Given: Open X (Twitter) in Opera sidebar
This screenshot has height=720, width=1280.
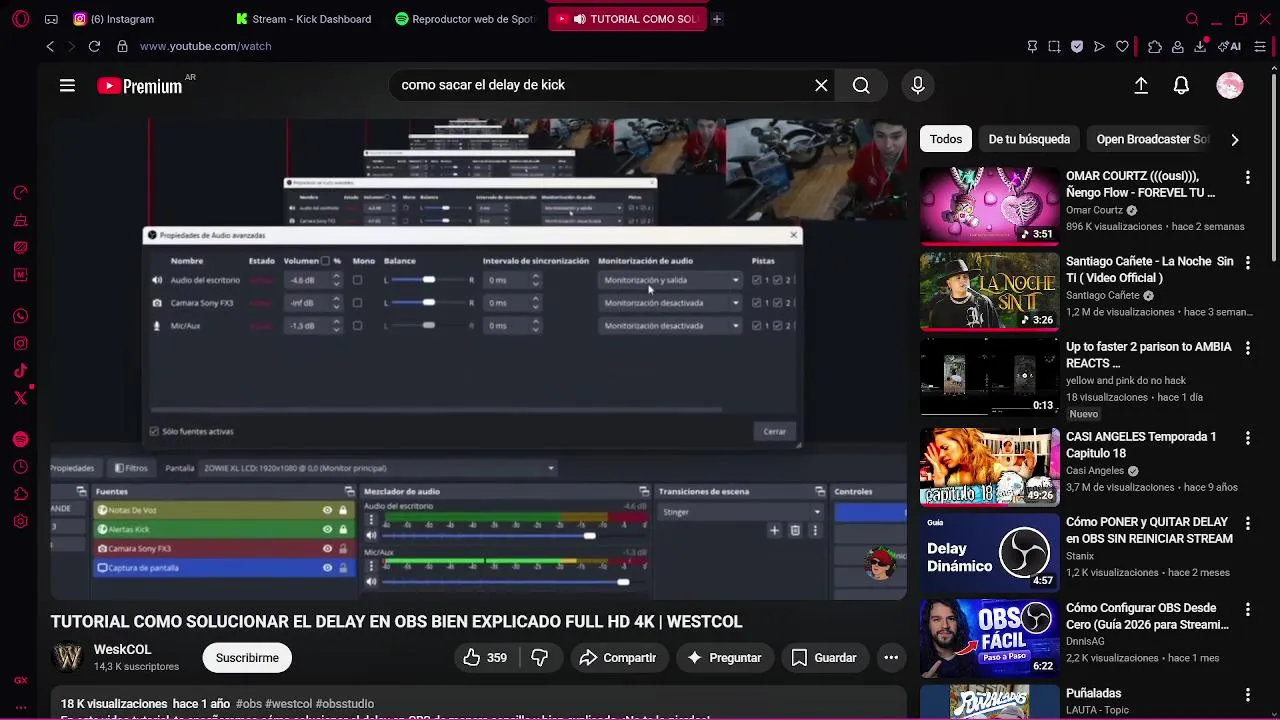Looking at the screenshot, I should [x=20, y=398].
